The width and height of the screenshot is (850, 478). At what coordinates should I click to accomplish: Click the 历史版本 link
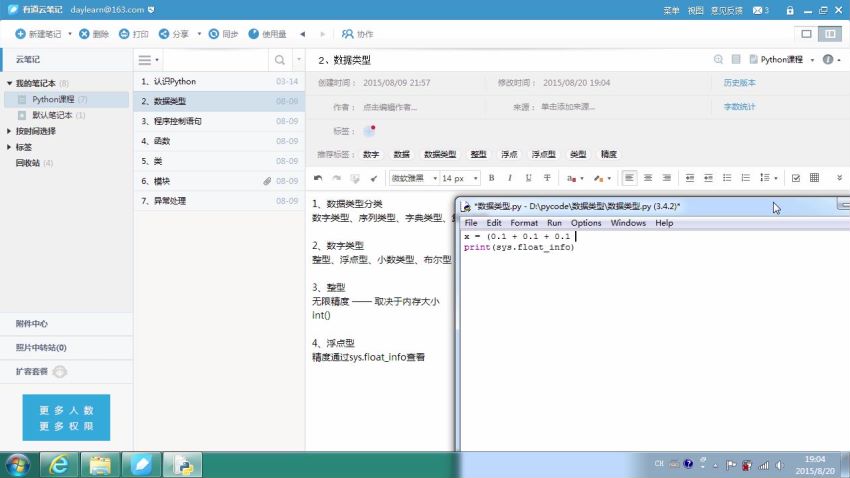click(x=739, y=82)
